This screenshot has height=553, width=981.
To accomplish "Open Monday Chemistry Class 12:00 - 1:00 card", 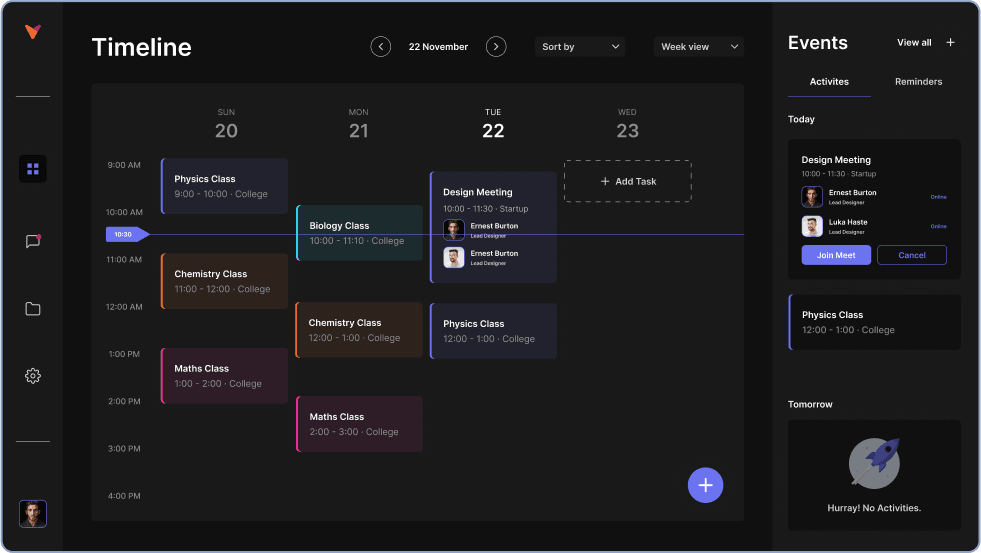I will (x=359, y=330).
